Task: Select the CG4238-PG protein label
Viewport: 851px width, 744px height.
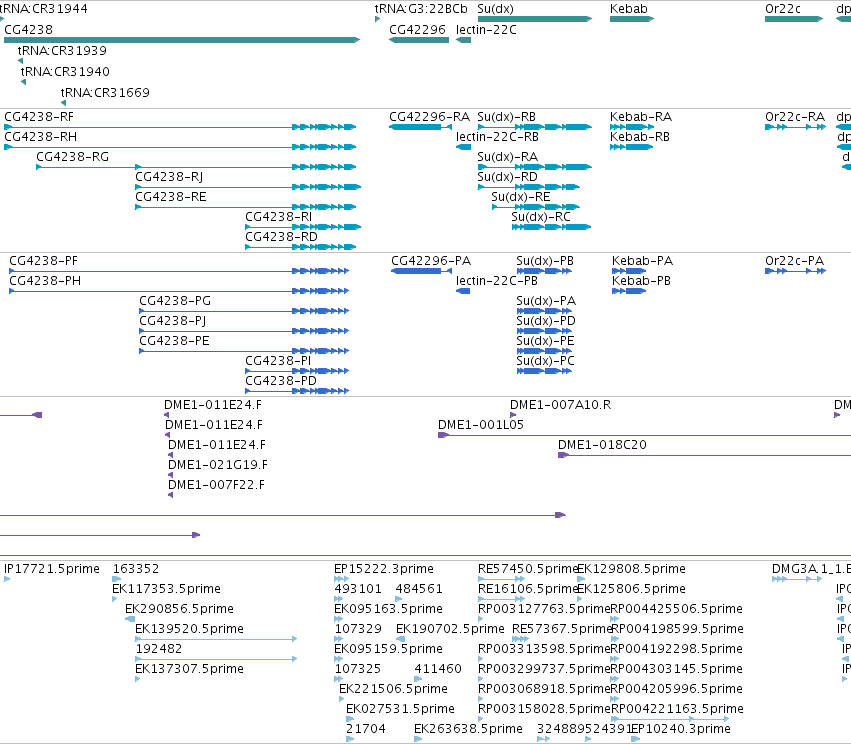Action: pyautogui.click(x=175, y=301)
